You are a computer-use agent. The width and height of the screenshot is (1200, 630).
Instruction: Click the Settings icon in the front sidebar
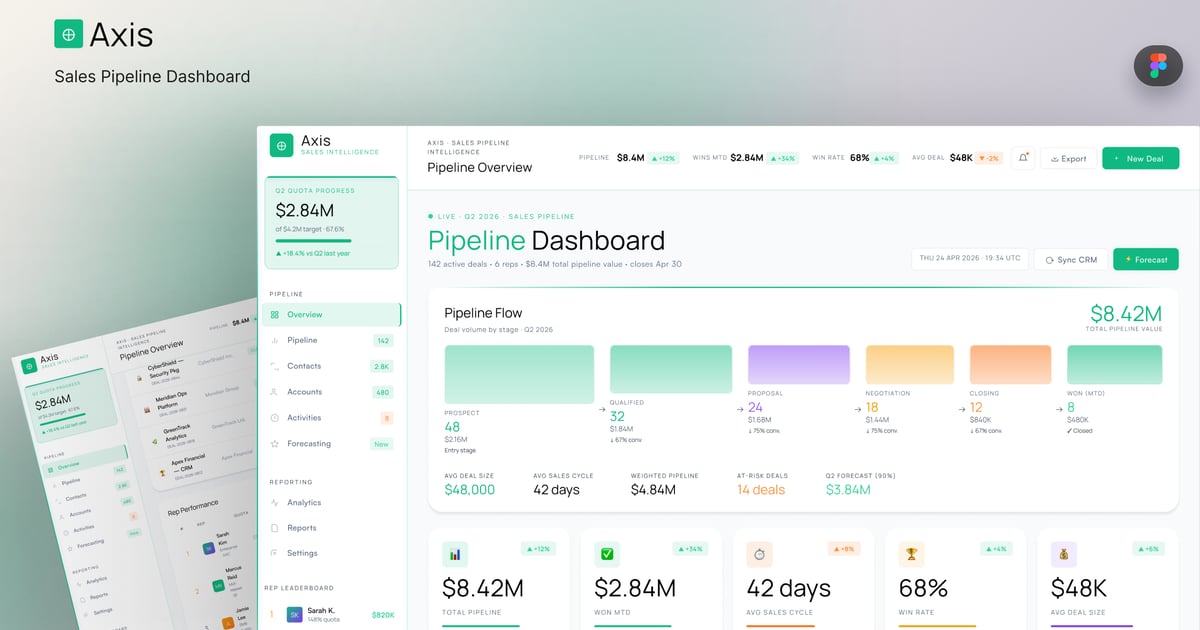tap(275, 553)
